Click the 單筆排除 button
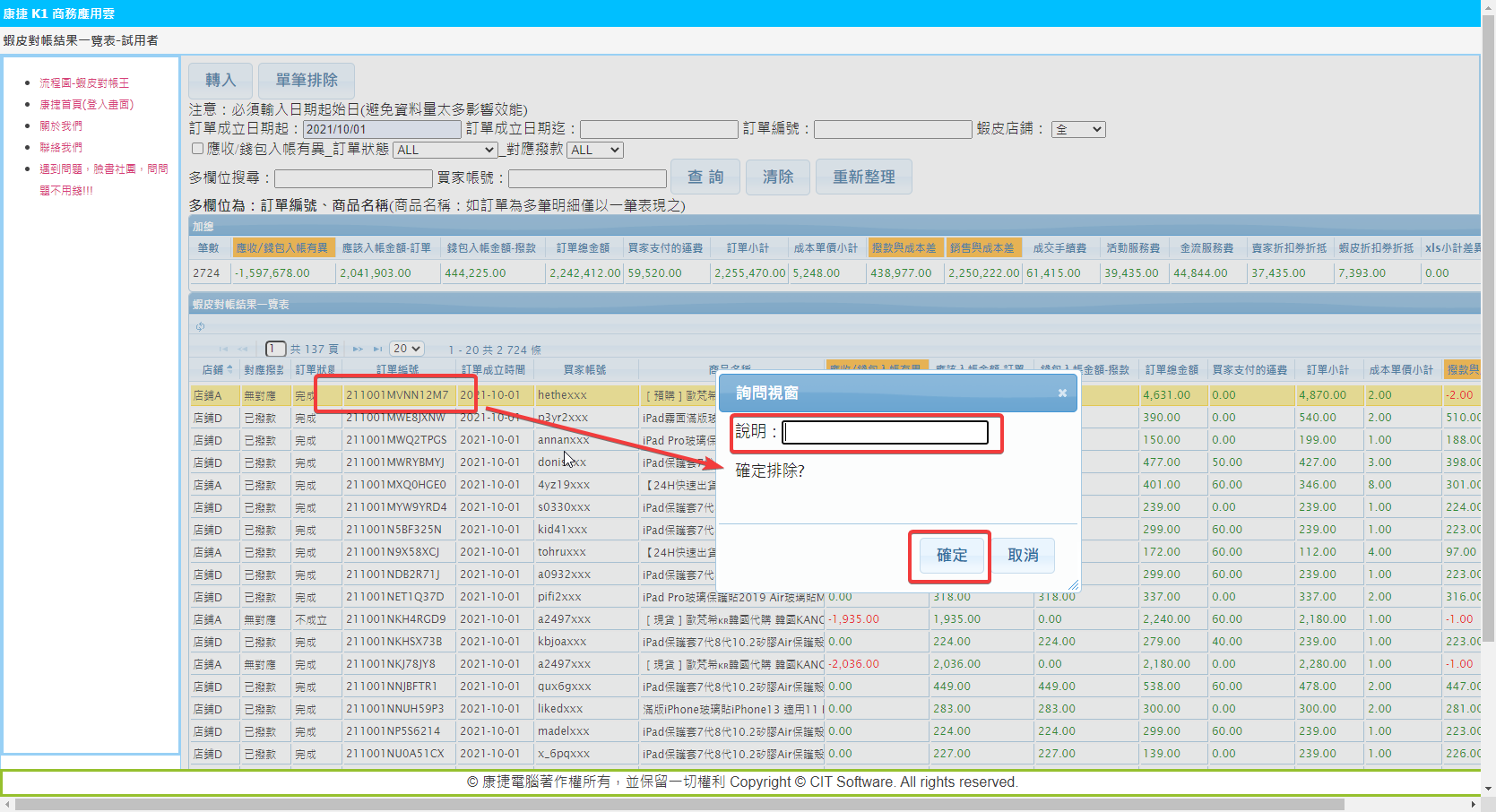 (x=307, y=80)
